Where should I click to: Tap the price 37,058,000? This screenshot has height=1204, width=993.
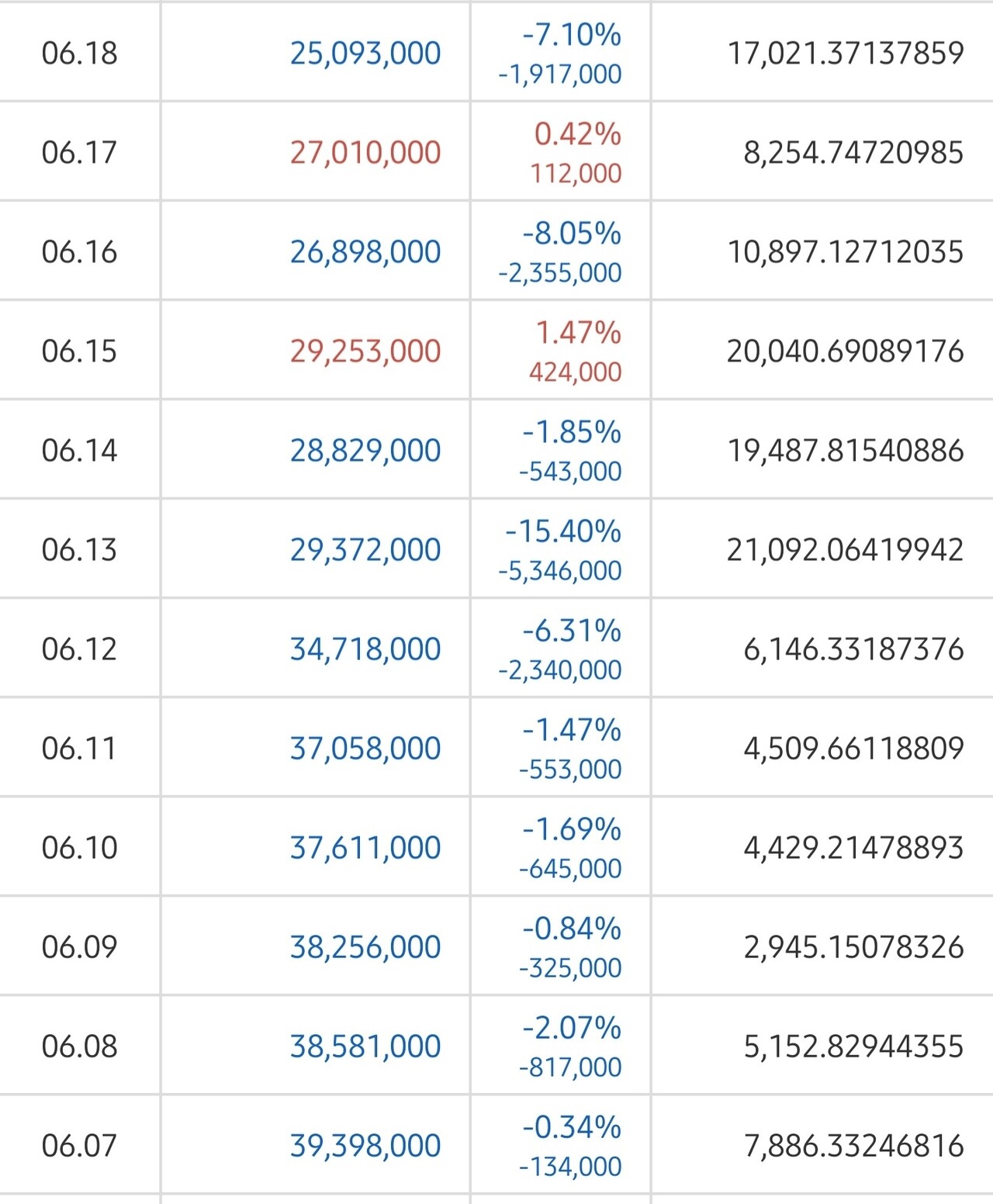point(365,748)
